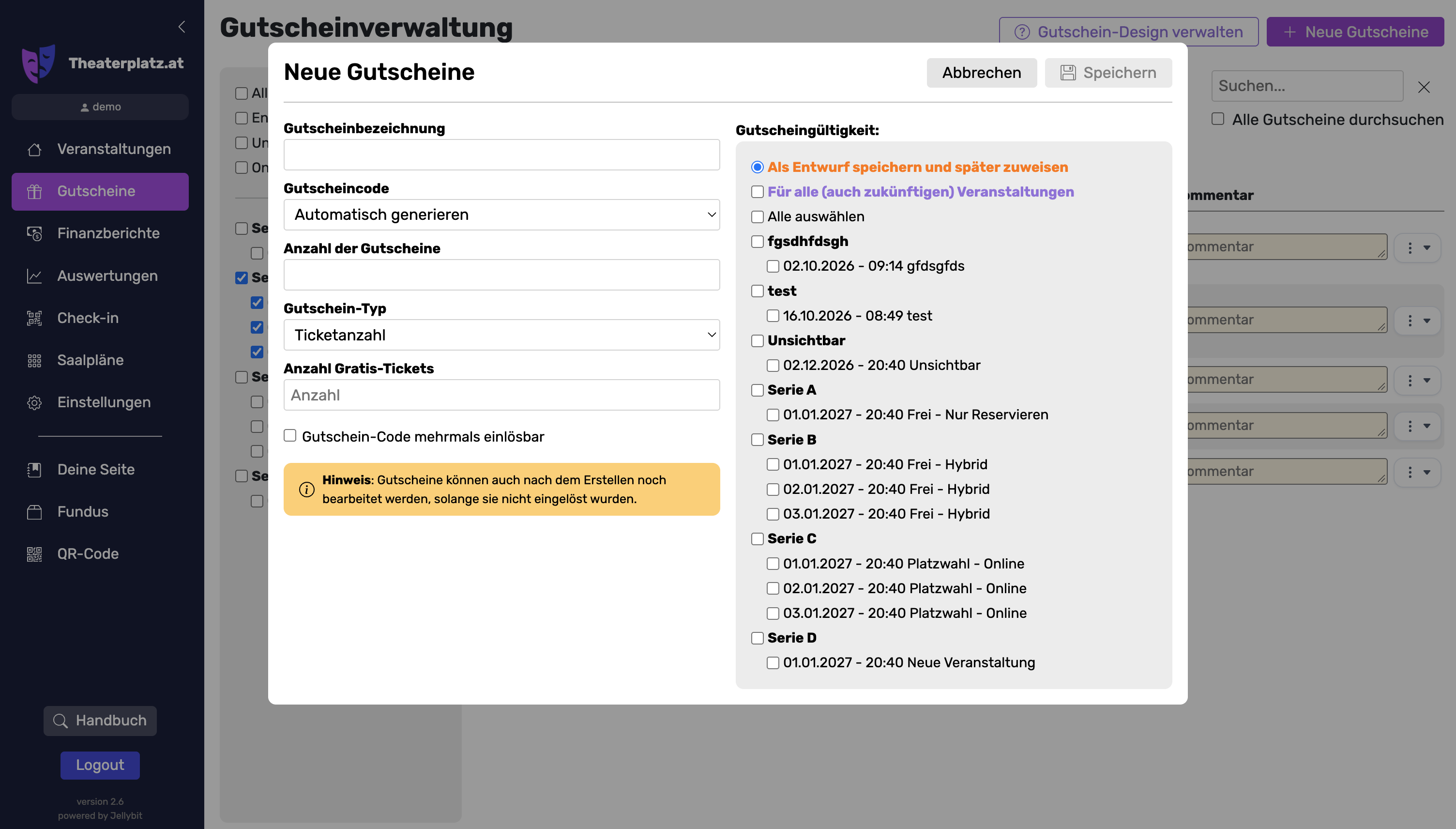Click the QR-Code sidebar icon
Image resolution: width=1456 pixels, height=829 pixels.
point(34,554)
